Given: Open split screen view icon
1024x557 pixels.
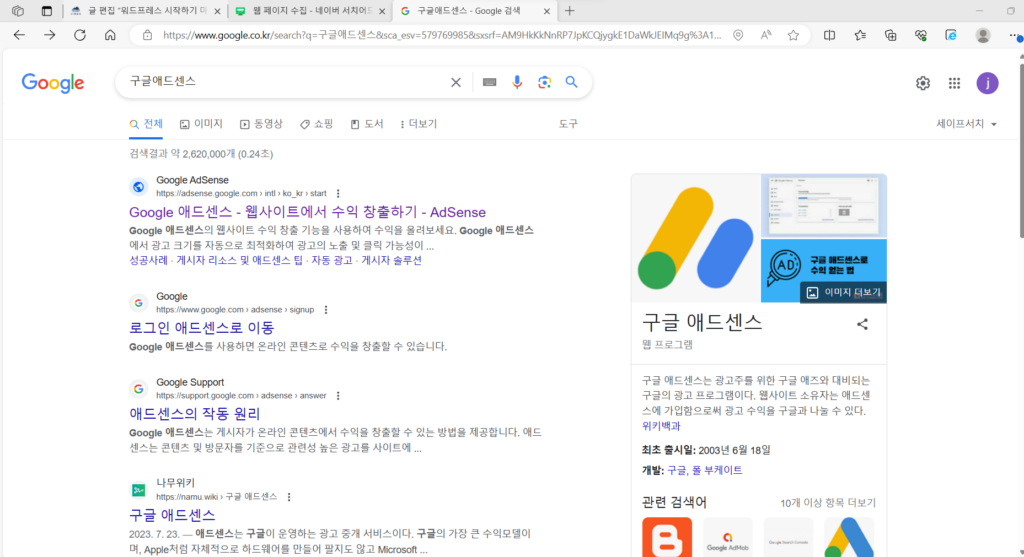Looking at the screenshot, I should pos(829,35).
